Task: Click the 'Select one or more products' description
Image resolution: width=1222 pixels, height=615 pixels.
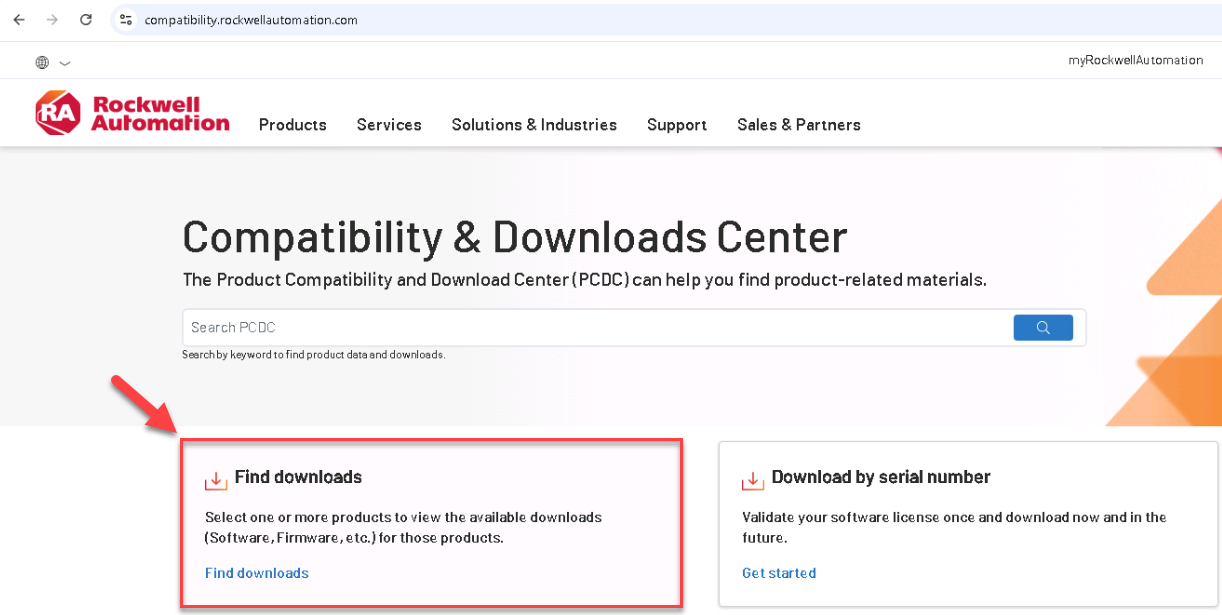Action: tap(403, 527)
